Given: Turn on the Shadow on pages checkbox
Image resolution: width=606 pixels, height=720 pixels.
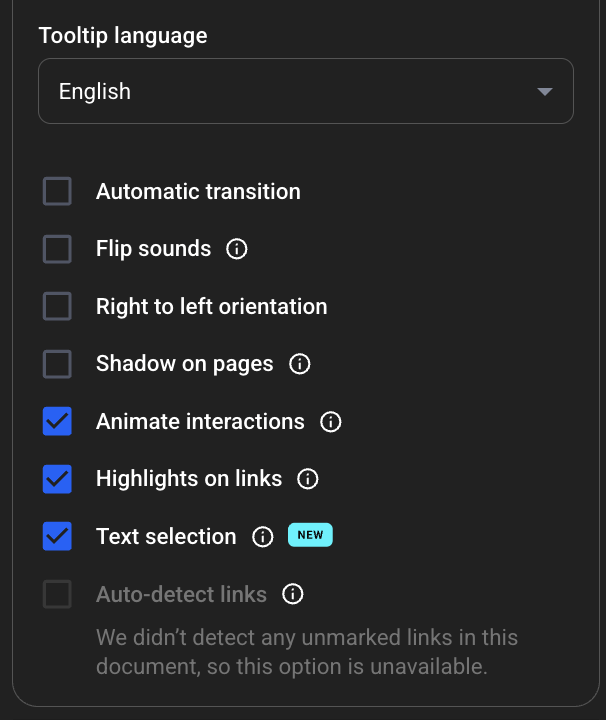Looking at the screenshot, I should click(57, 364).
